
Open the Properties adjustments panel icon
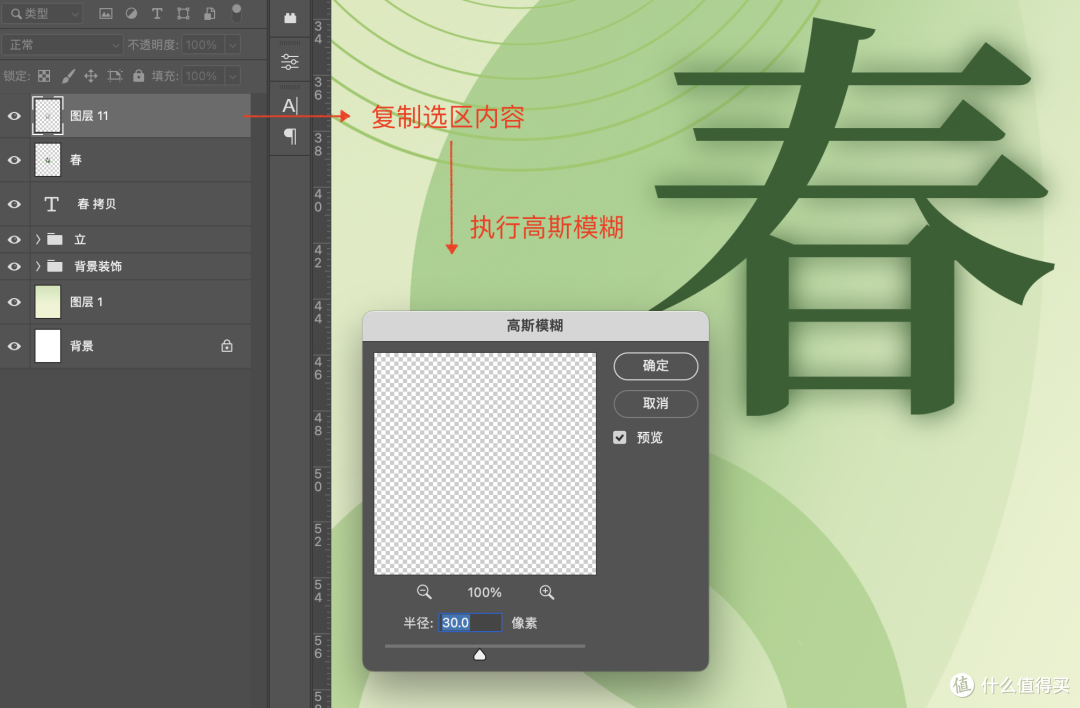pyautogui.click(x=290, y=62)
